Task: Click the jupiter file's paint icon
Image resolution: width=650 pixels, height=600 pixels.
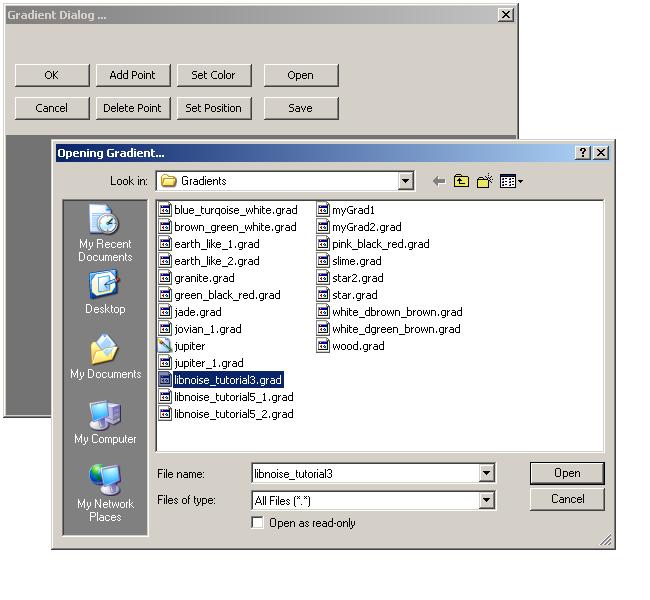Action: tap(165, 346)
